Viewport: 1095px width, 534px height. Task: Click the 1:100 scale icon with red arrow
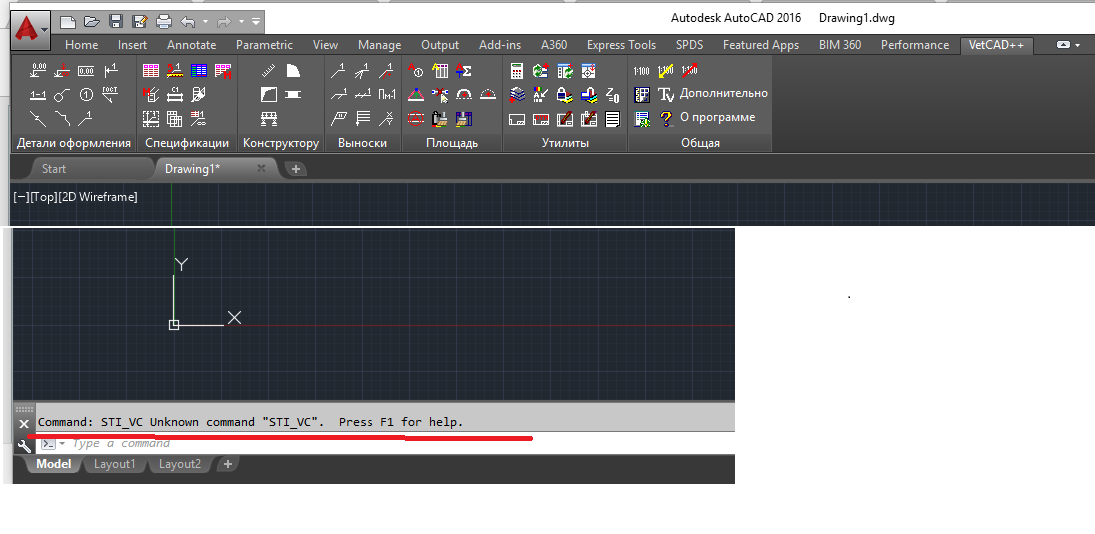tap(689, 71)
